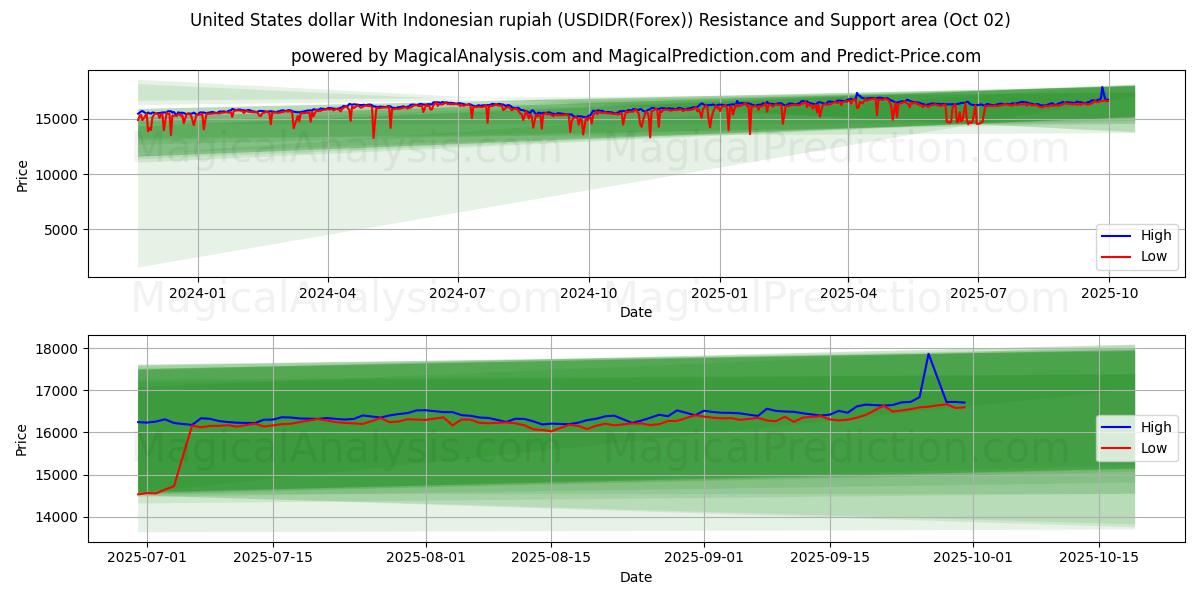Click the 2024-07 date tick on top chart
The height and width of the screenshot is (600, 1200).
click(458, 292)
